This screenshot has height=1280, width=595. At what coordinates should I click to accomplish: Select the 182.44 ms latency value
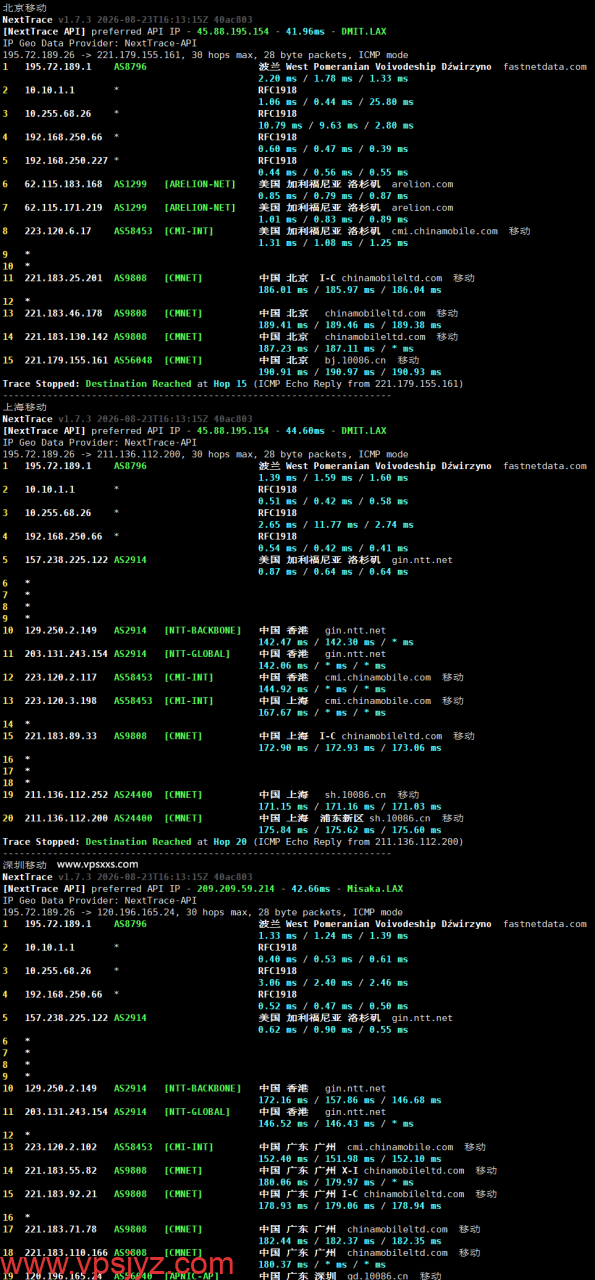pyautogui.click(x=281, y=1241)
